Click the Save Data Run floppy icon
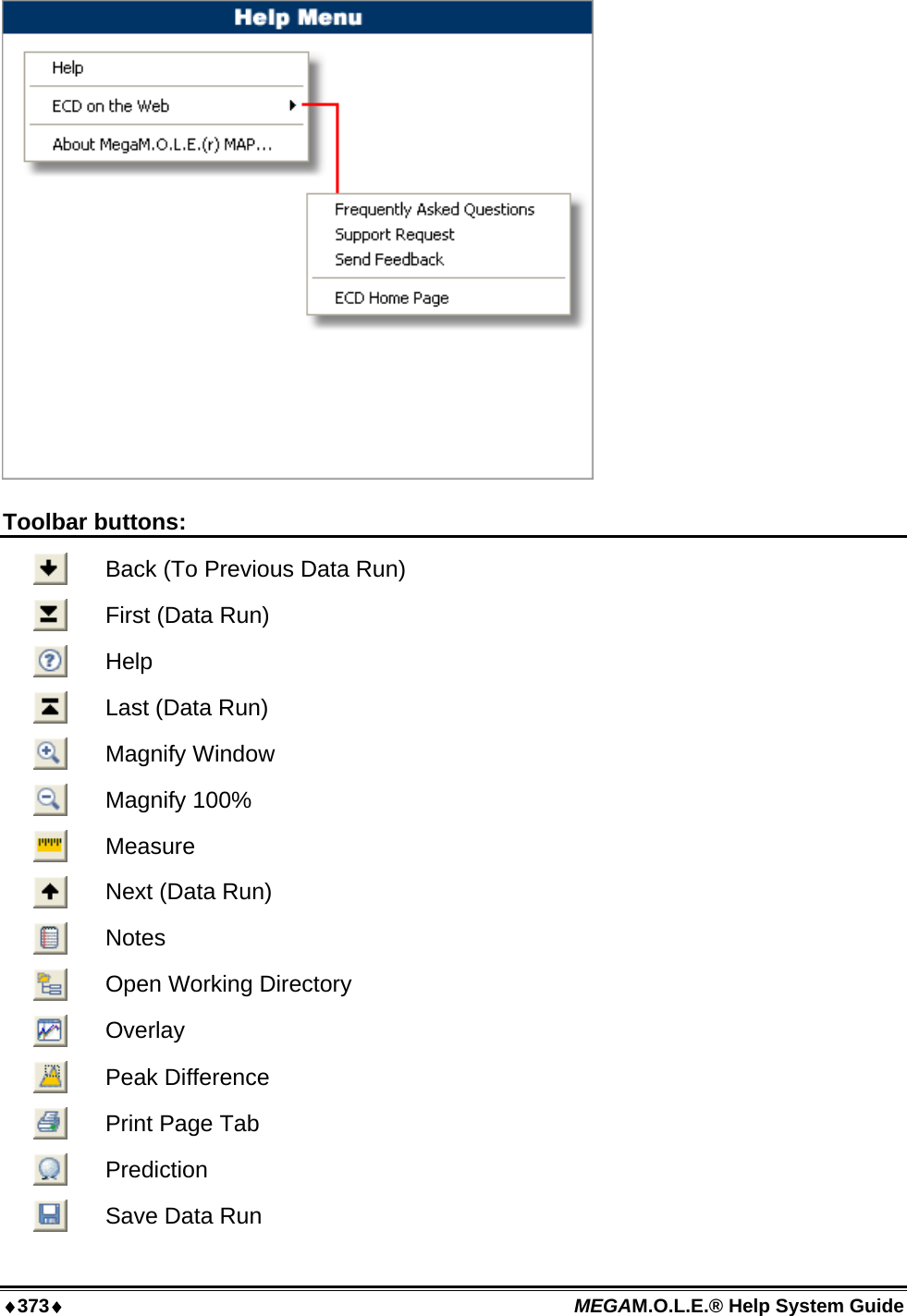 tap(50, 1215)
